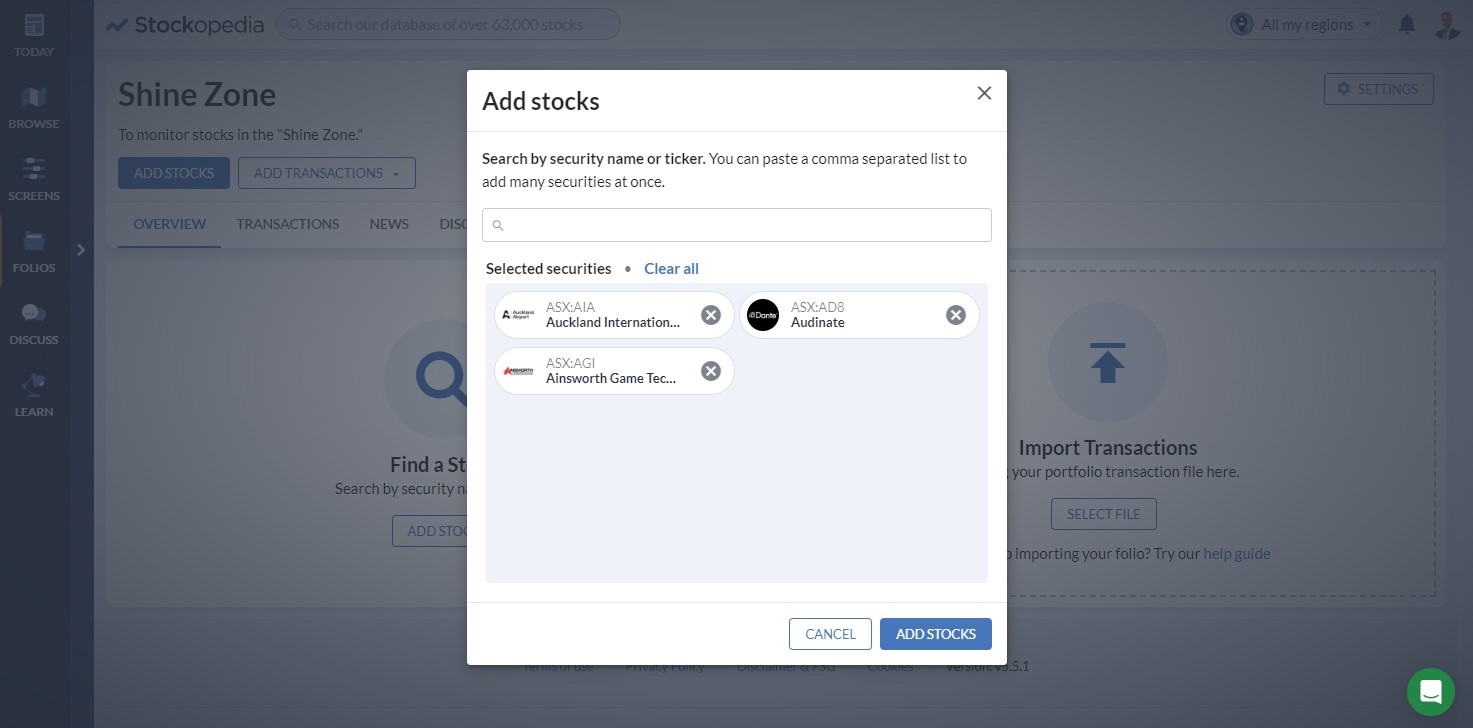Screen dimensions: 1473x728
Task: Switch to the OVERVIEW tab
Action: pos(170,224)
